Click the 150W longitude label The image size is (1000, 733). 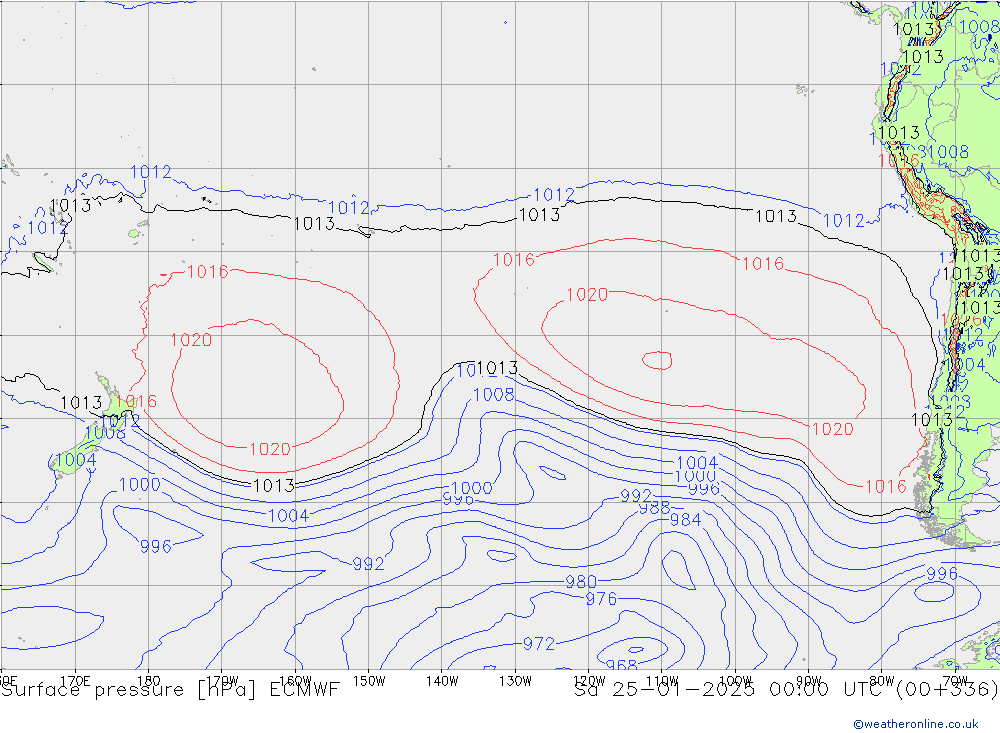(369, 681)
